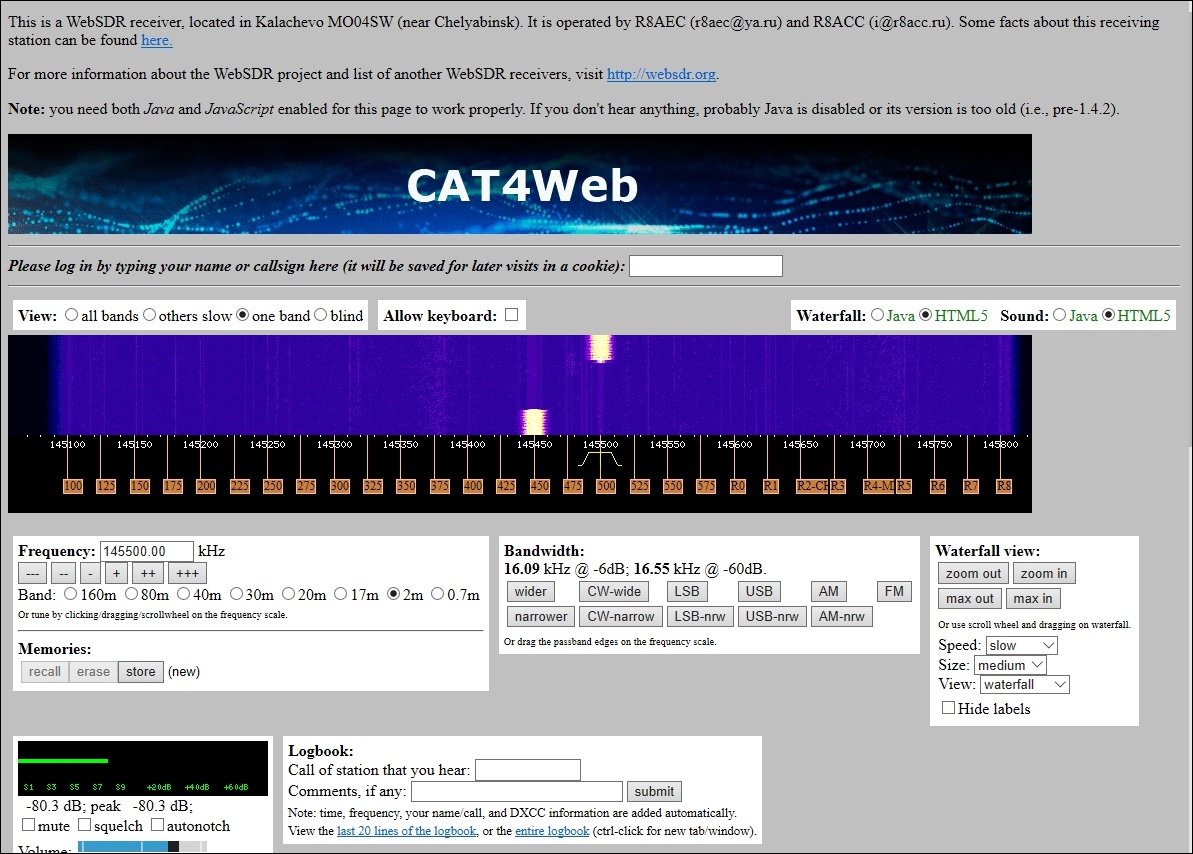Click the '--' frequency step button
This screenshot has height=854, width=1193.
pyautogui.click(x=63, y=573)
